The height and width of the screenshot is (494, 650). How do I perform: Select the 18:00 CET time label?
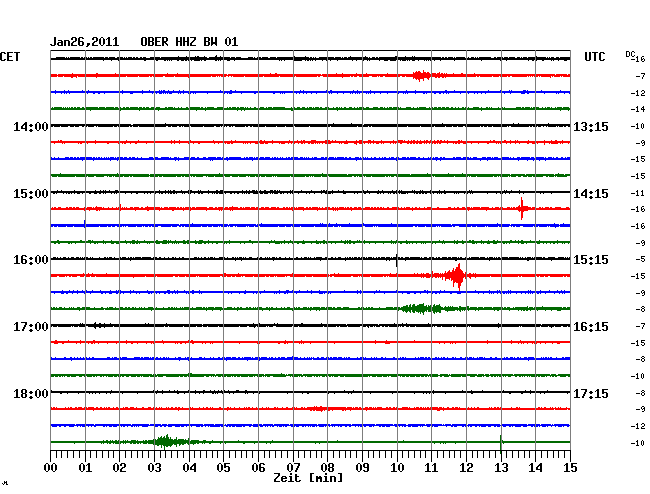coord(31,393)
